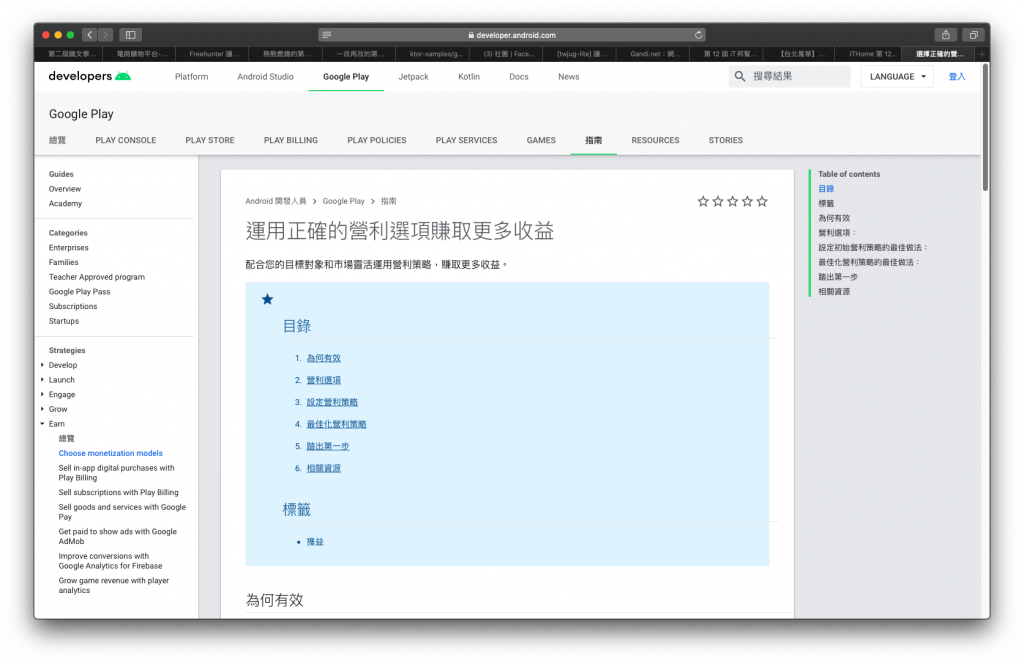Select the Kotlin nav tab
Viewport: 1024px width, 664px height.
469,76
